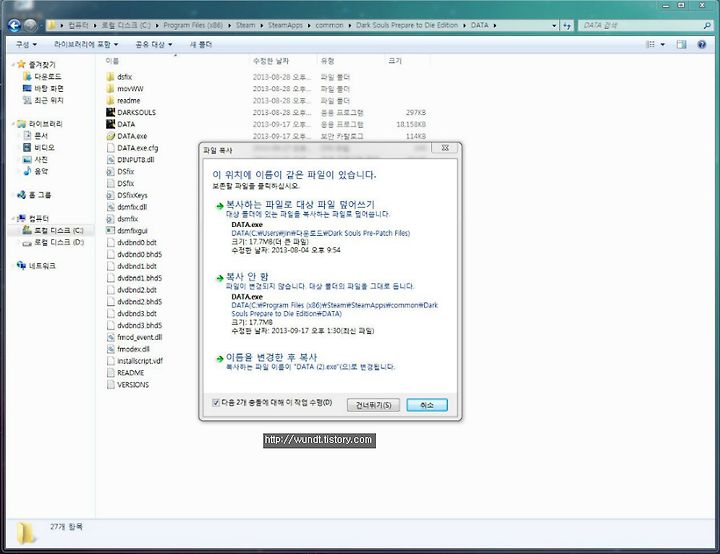Viewport: 720px width, 554px height.
Task: Select dvdbnd0.bdt file
Action: [x=137, y=243]
